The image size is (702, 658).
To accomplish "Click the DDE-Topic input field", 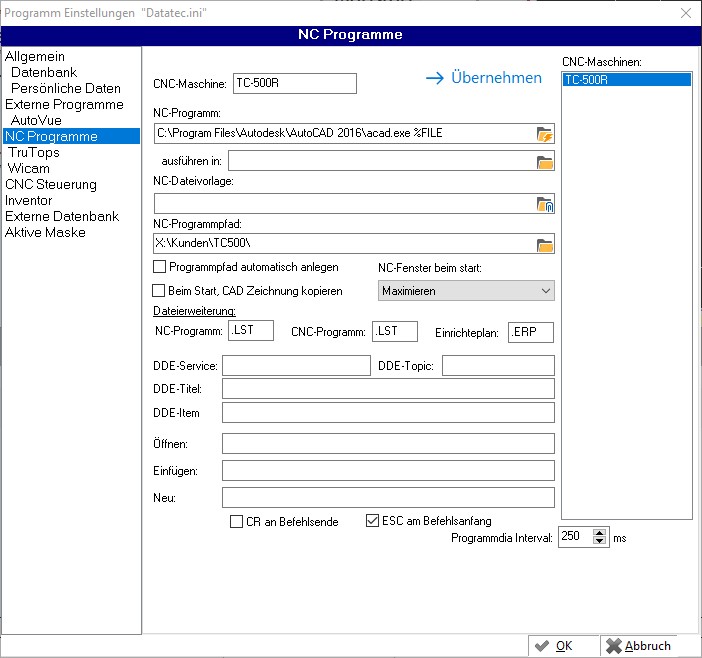I will pos(498,365).
